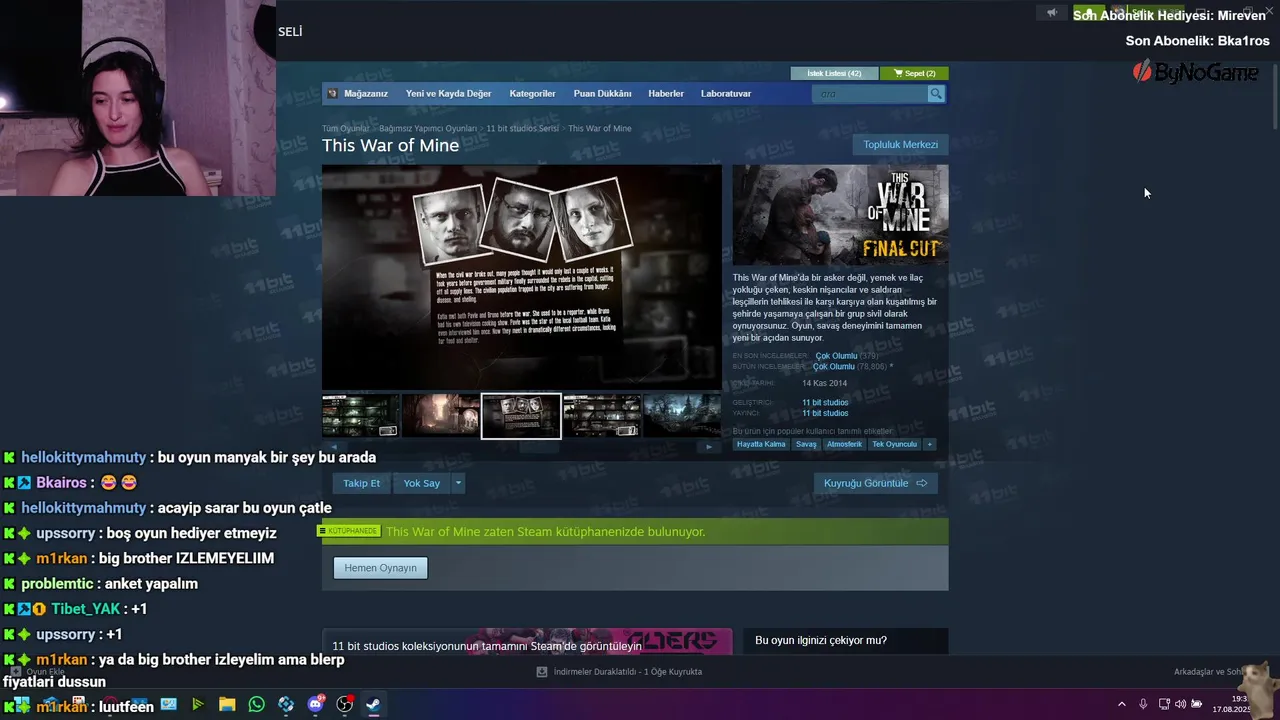Click the This War of Mine Final Cut header image

coord(840,215)
